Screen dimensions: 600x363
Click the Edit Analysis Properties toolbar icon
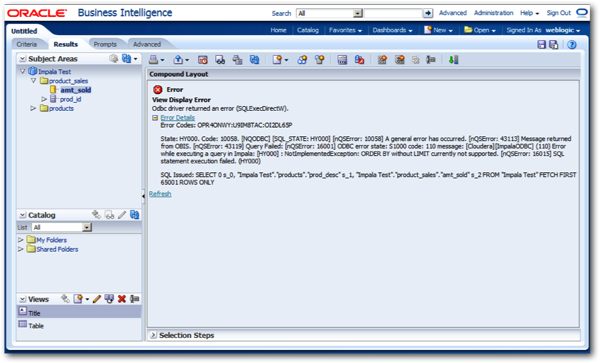click(x=342, y=60)
